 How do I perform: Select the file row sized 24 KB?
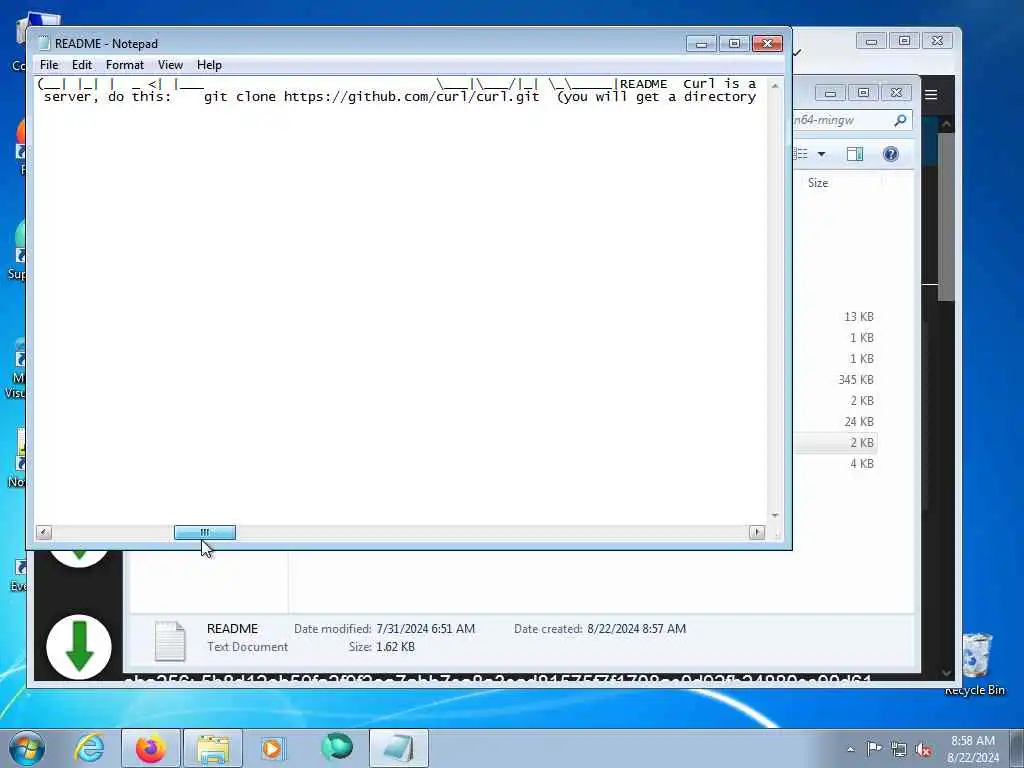pos(836,421)
